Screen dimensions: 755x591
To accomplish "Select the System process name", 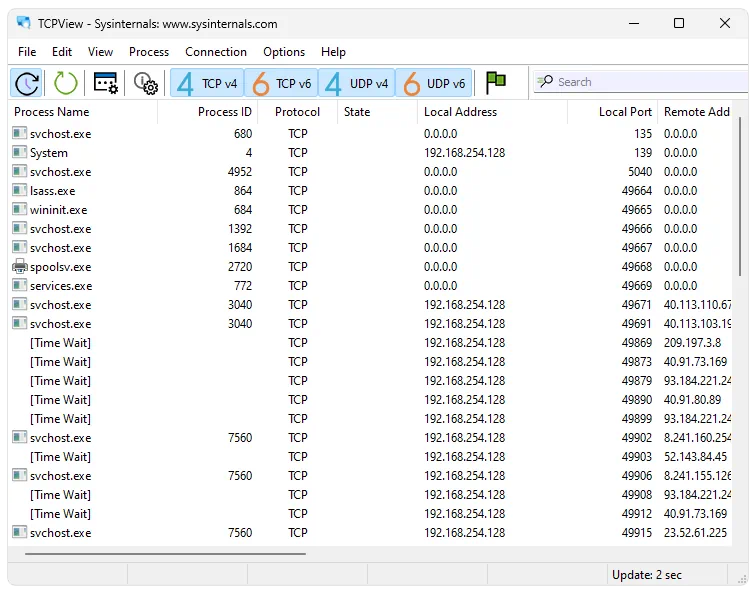I will click(x=49, y=153).
